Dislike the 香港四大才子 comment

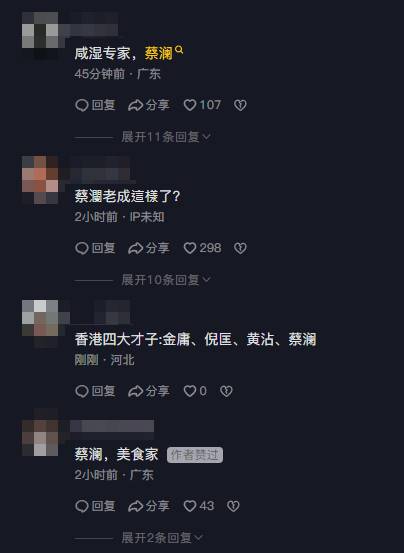click(x=226, y=391)
